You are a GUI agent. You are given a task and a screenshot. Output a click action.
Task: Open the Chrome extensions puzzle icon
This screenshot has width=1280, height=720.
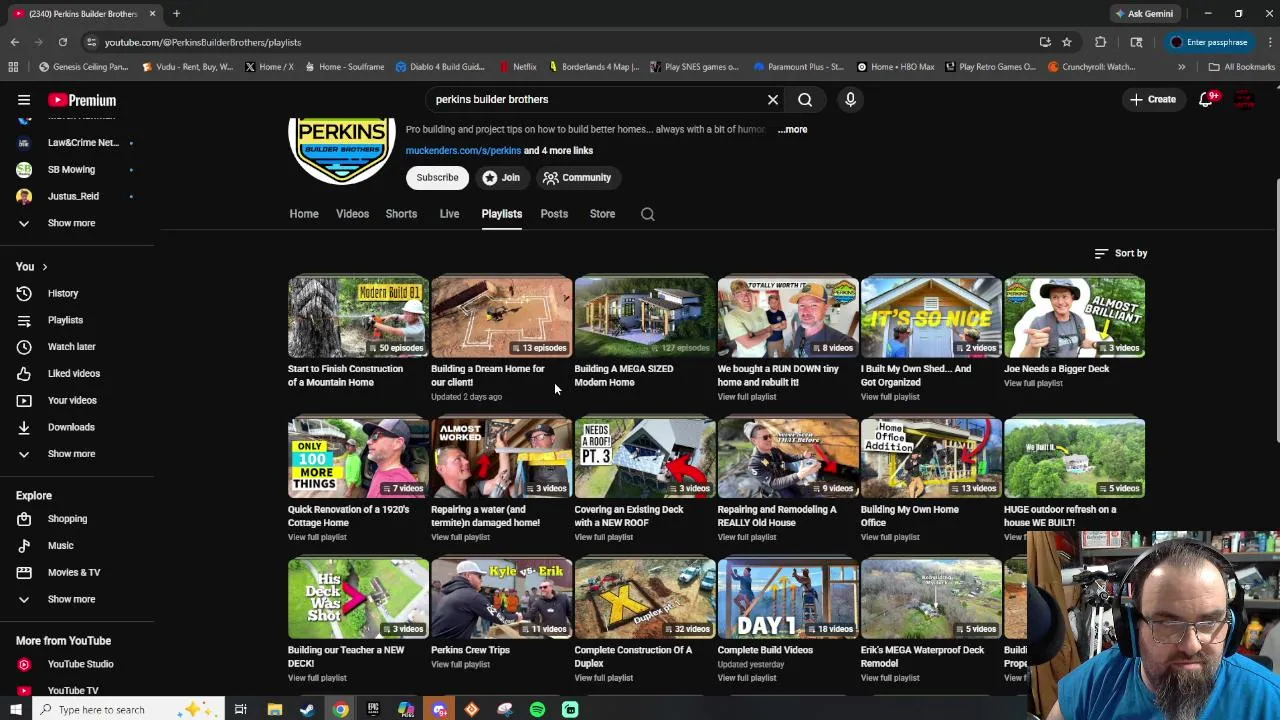(1101, 42)
